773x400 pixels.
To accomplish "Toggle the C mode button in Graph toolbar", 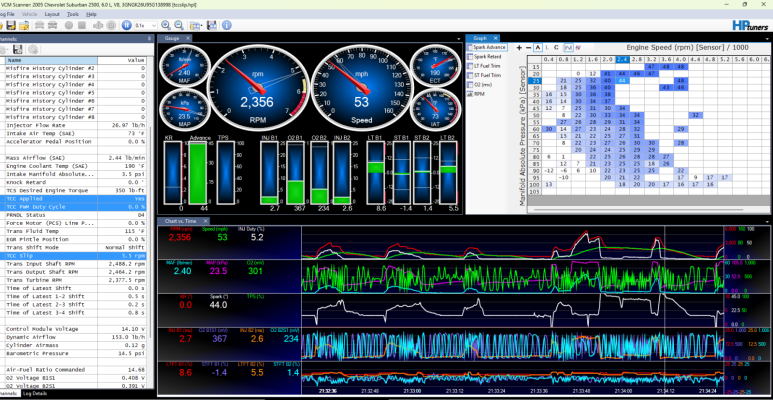I will pyautogui.click(x=556, y=48).
